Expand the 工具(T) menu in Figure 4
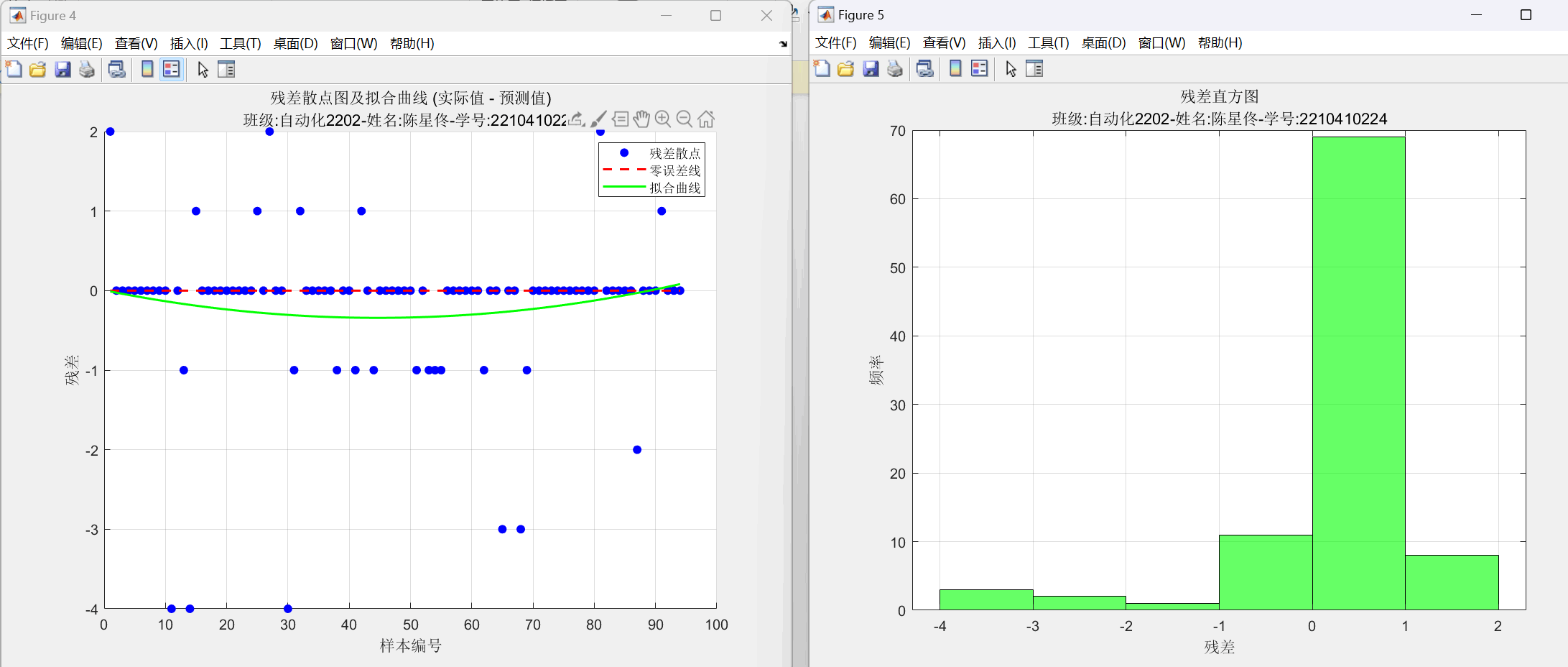The image size is (1568, 667). (240, 44)
